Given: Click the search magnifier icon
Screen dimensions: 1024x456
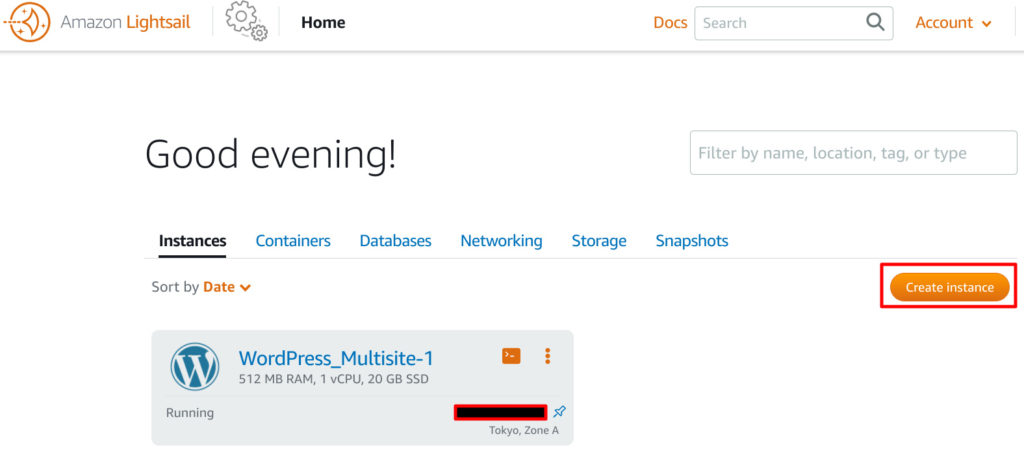Looking at the screenshot, I should pos(875,22).
